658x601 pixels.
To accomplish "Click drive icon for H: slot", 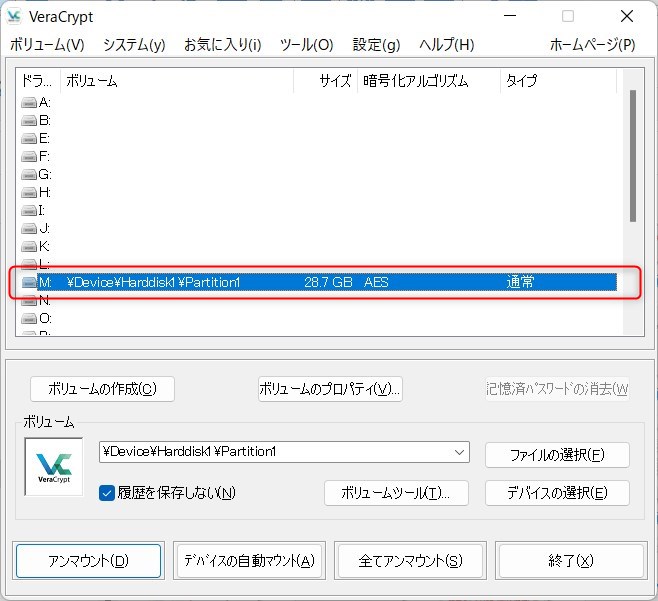I will point(29,193).
